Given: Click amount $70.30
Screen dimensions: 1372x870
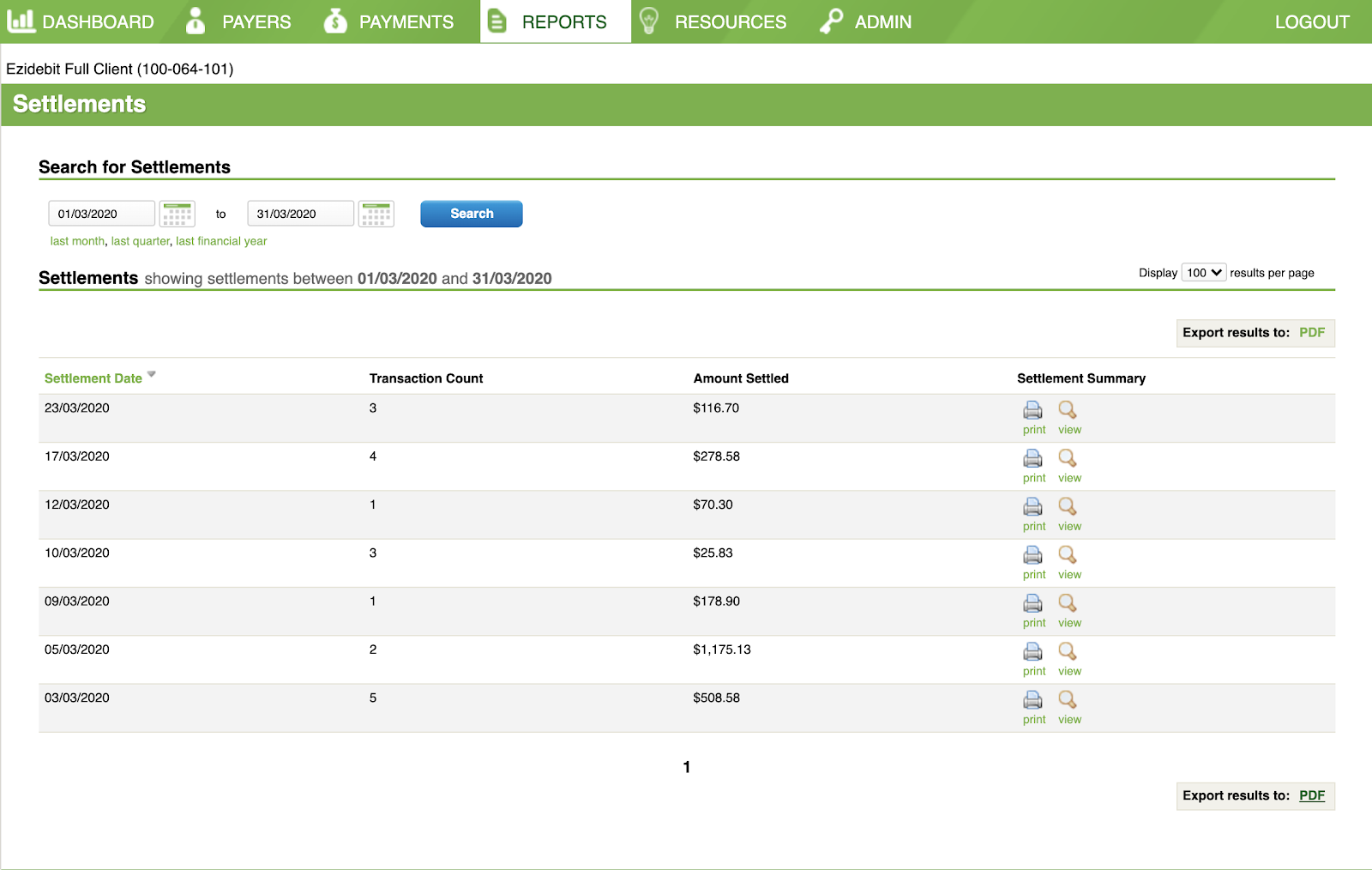Looking at the screenshot, I should (713, 504).
